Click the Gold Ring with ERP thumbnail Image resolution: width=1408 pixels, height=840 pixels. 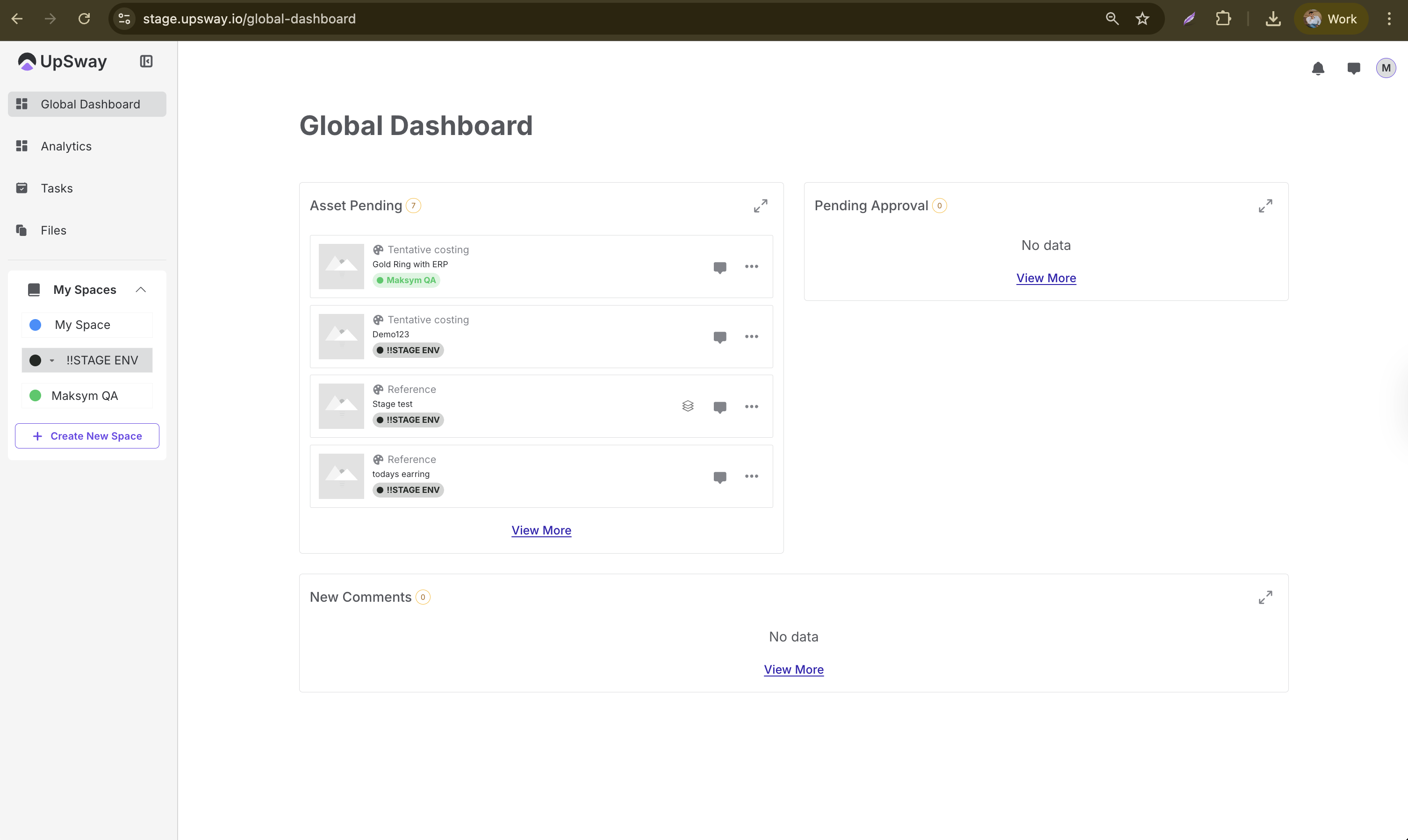[x=341, y=267]
